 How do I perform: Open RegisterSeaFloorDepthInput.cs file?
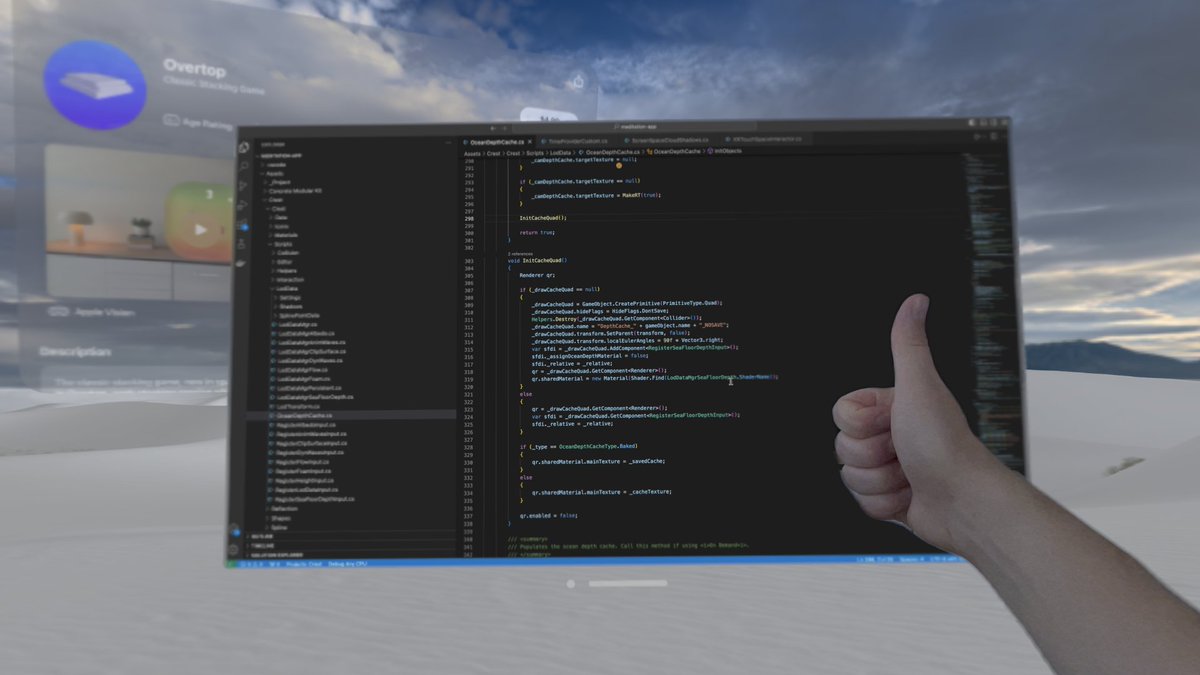pos(313,499)
